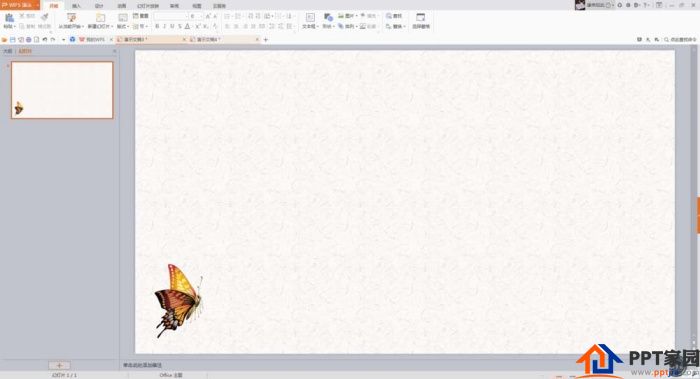The image size is (700, 379).
Task: Click the Save icon in quick access bar
Action: coord(12,40)
